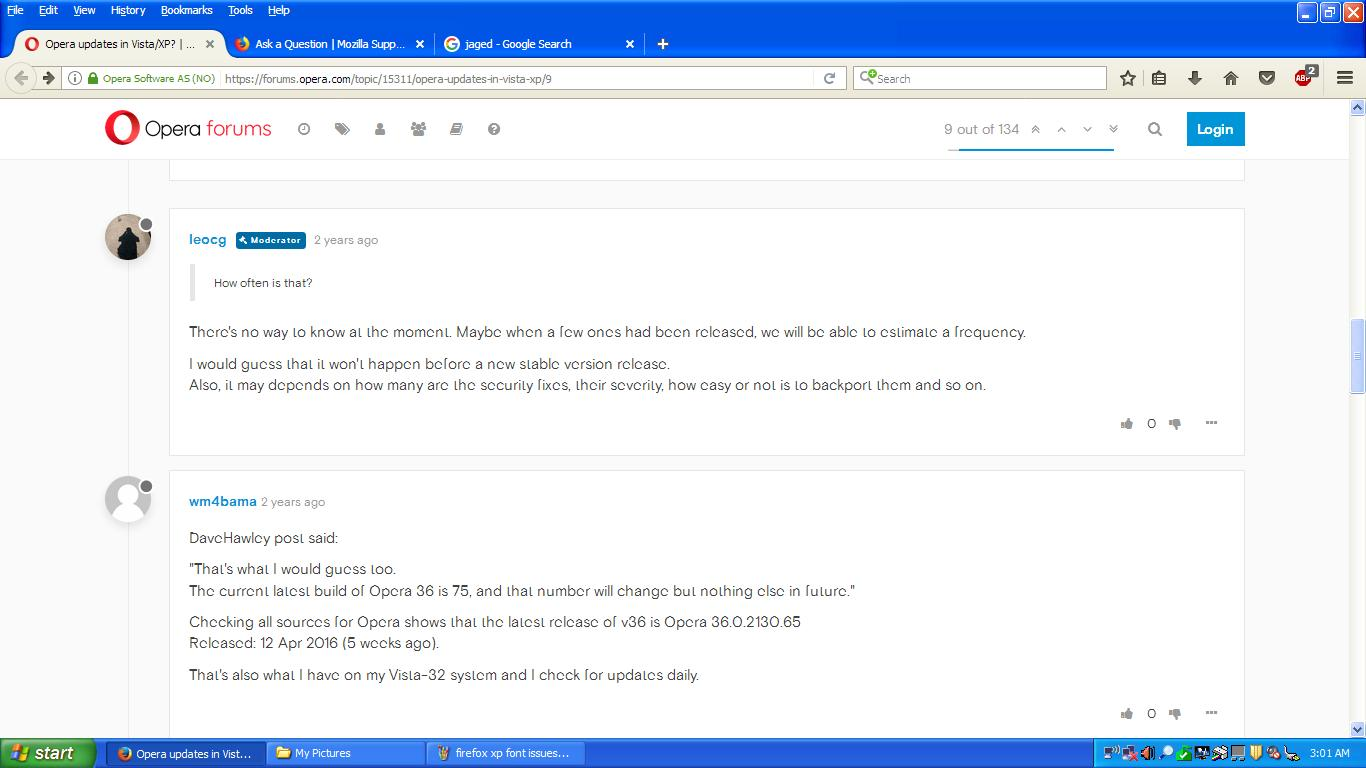Bookmark this page with the star icon
Screen dimensions: 1366x768
coord(1128,78)
